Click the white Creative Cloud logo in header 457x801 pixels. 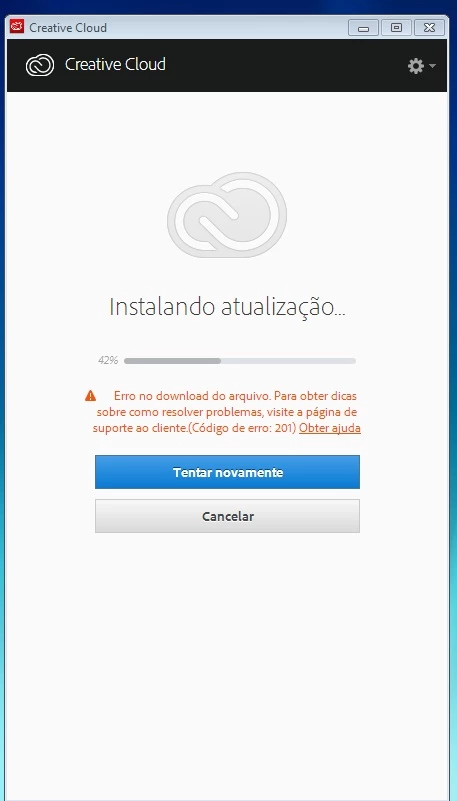pos(40,65)
